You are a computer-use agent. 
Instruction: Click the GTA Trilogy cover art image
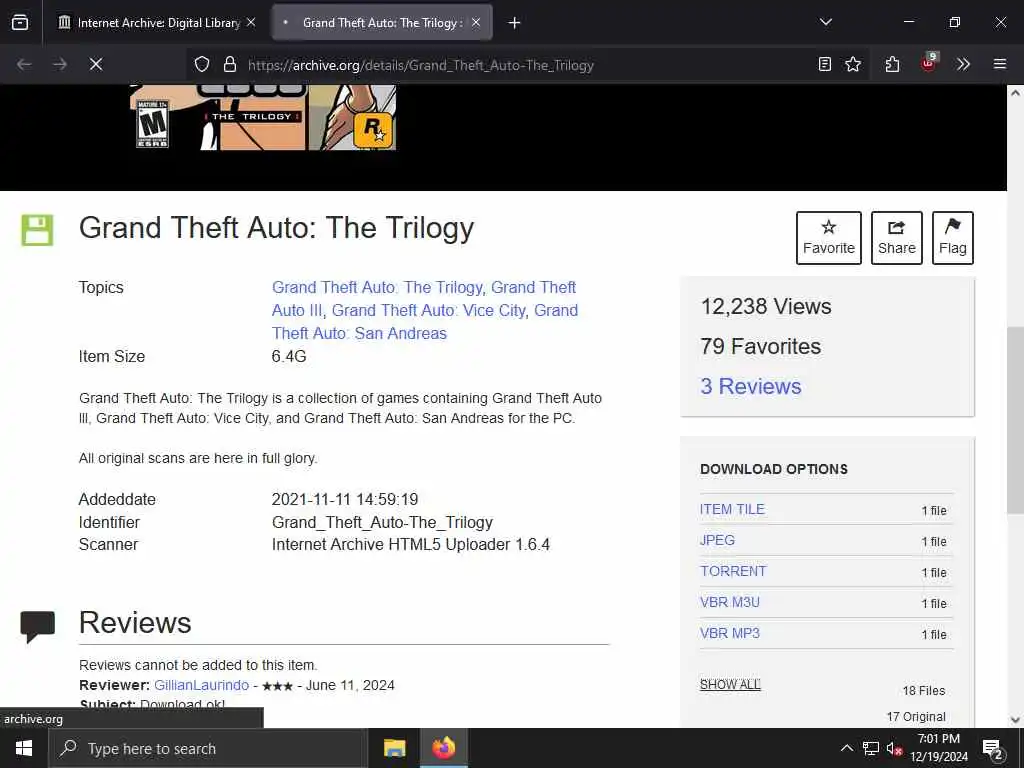pyautogui.click(x=263, y=118)
